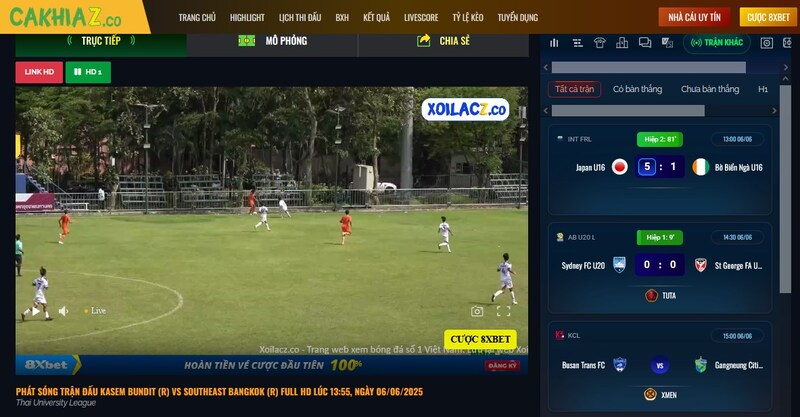Filter matches by H1
The image size is (800, 417).
[x=763, y=89]
